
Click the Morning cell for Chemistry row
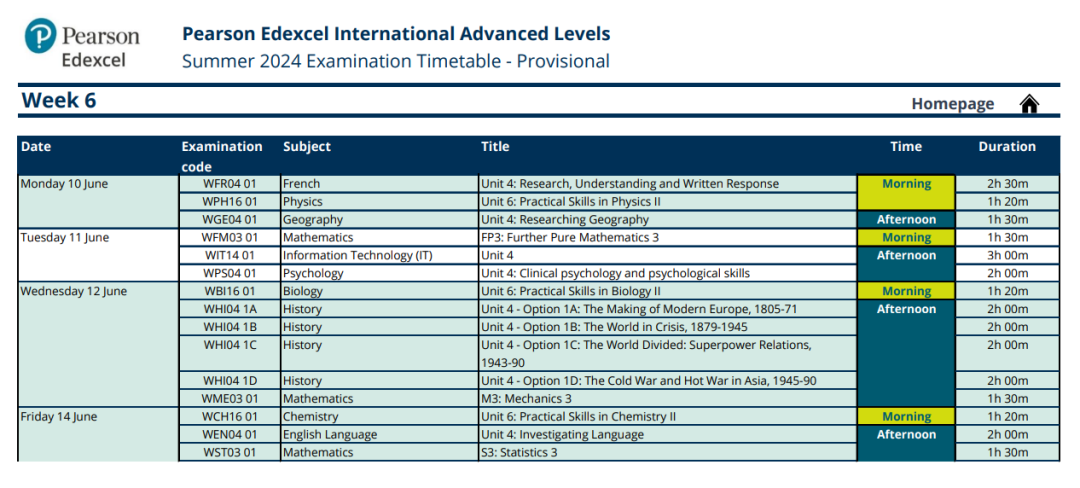[x=906, y=416]
